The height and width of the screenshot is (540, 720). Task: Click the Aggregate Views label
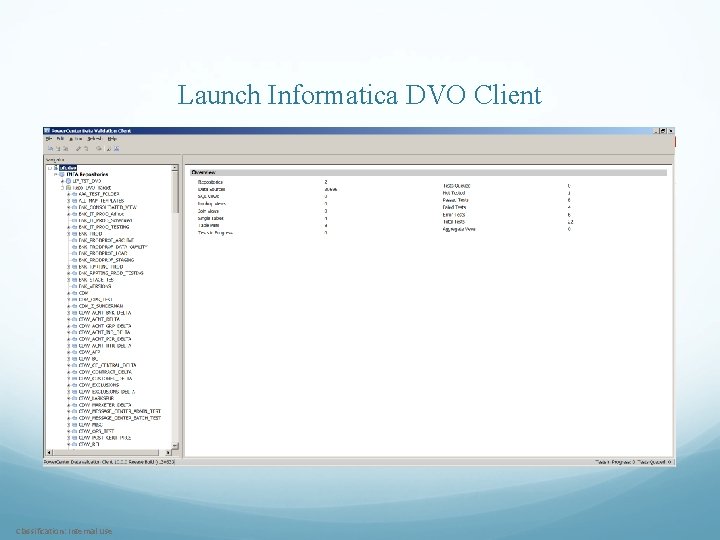click(x=459, y=229)
